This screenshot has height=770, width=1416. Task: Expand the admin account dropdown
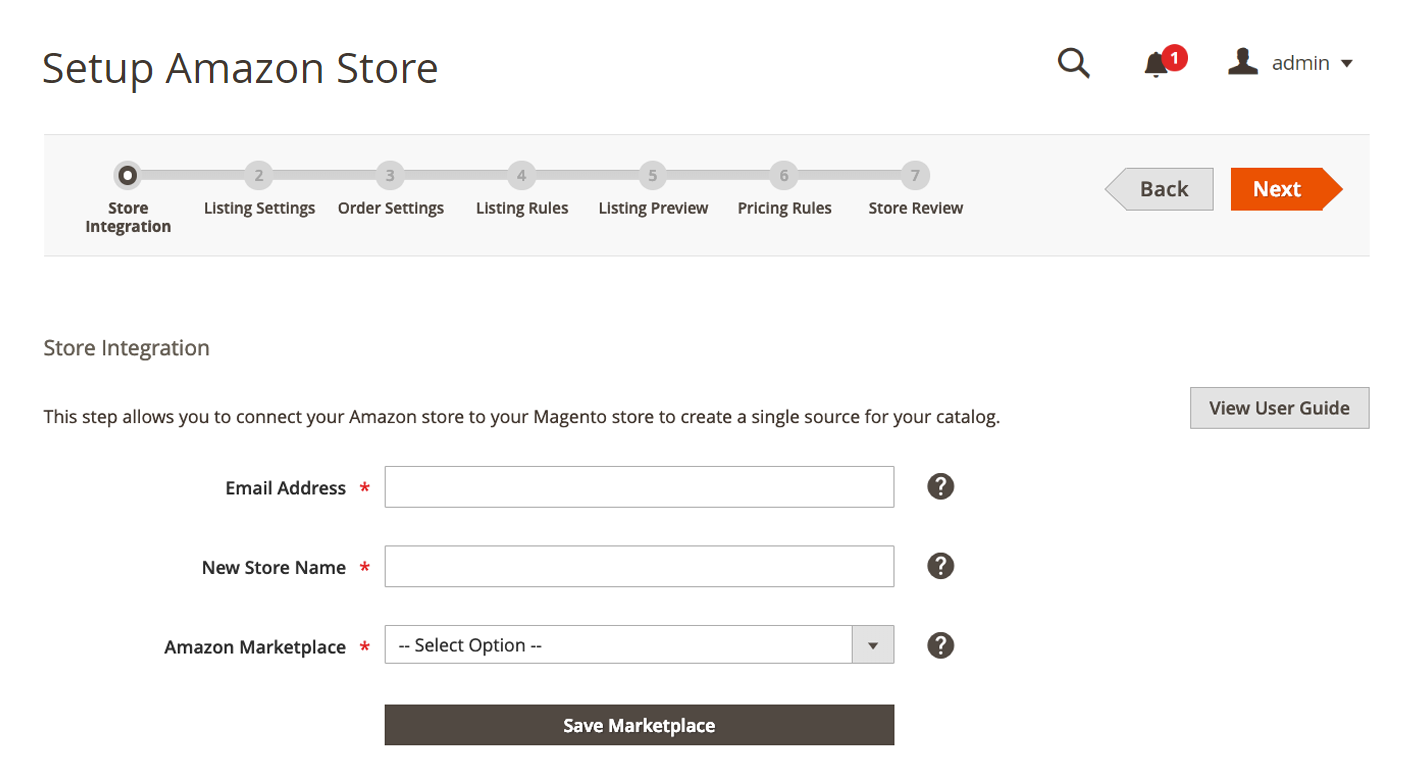click(x=1346, y=64)
